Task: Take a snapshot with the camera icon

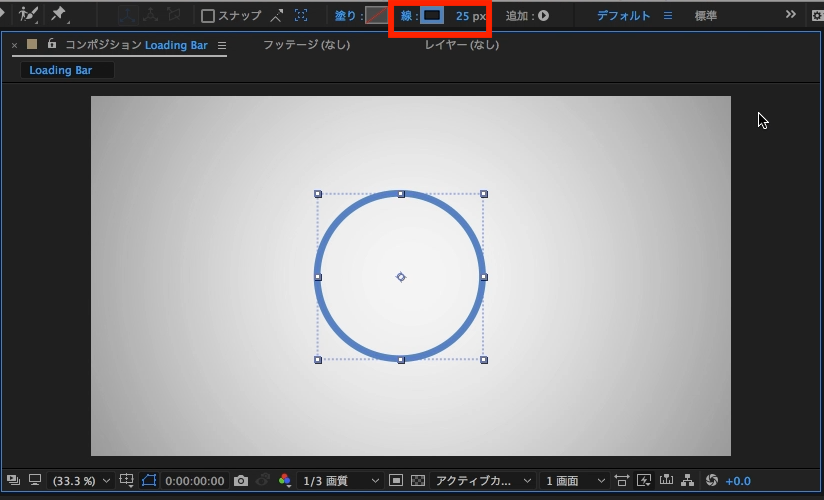Action: [x=241, y=481]
